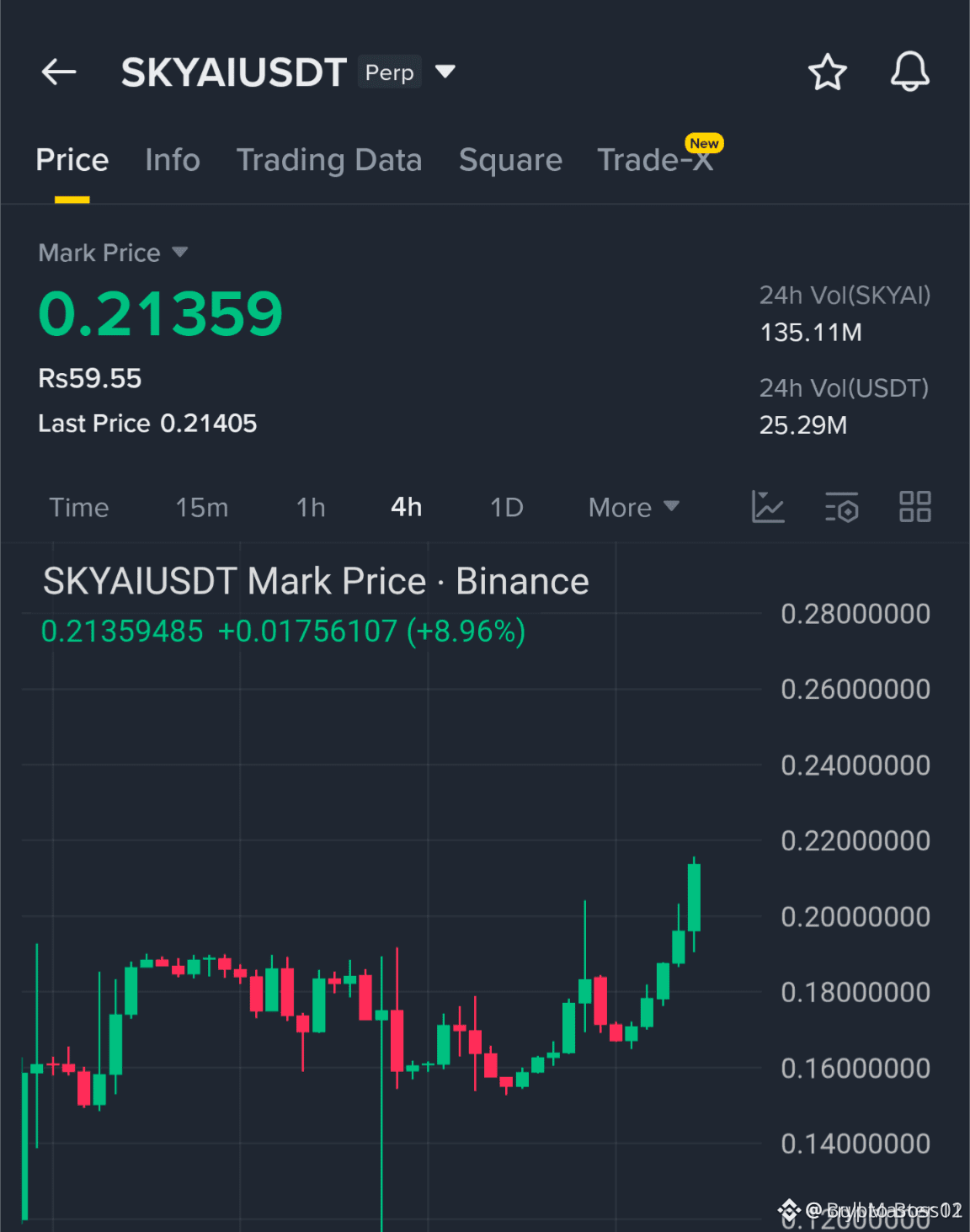Open the Trade-X tab
This screenshot has width=970, height=1232.
(655, 160)
